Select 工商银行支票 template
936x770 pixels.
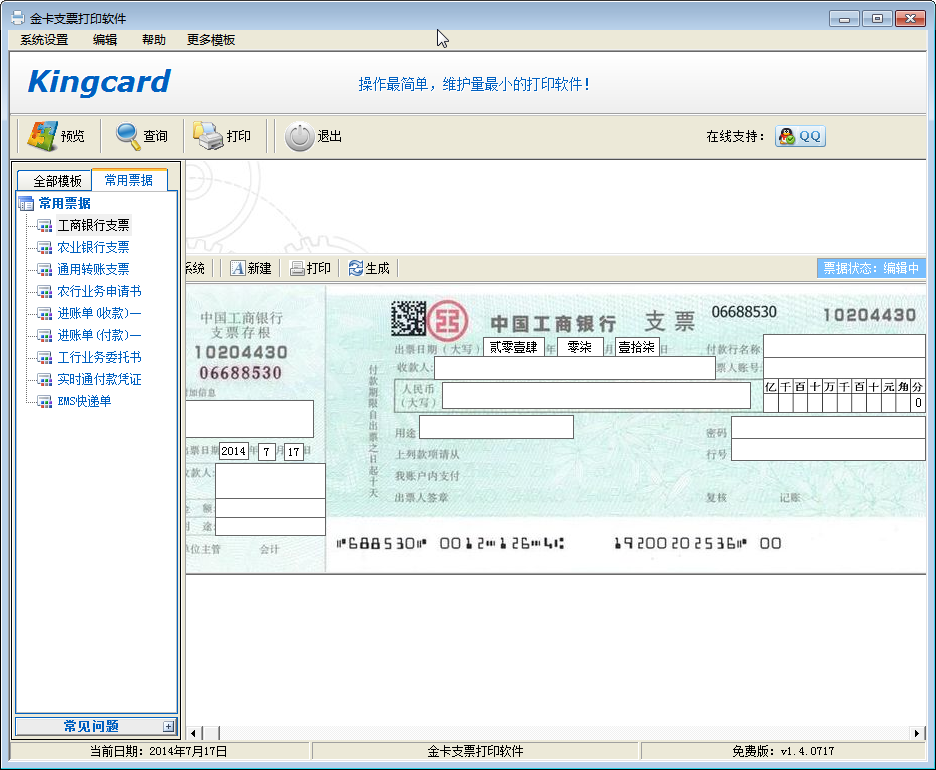pos(93,225)
